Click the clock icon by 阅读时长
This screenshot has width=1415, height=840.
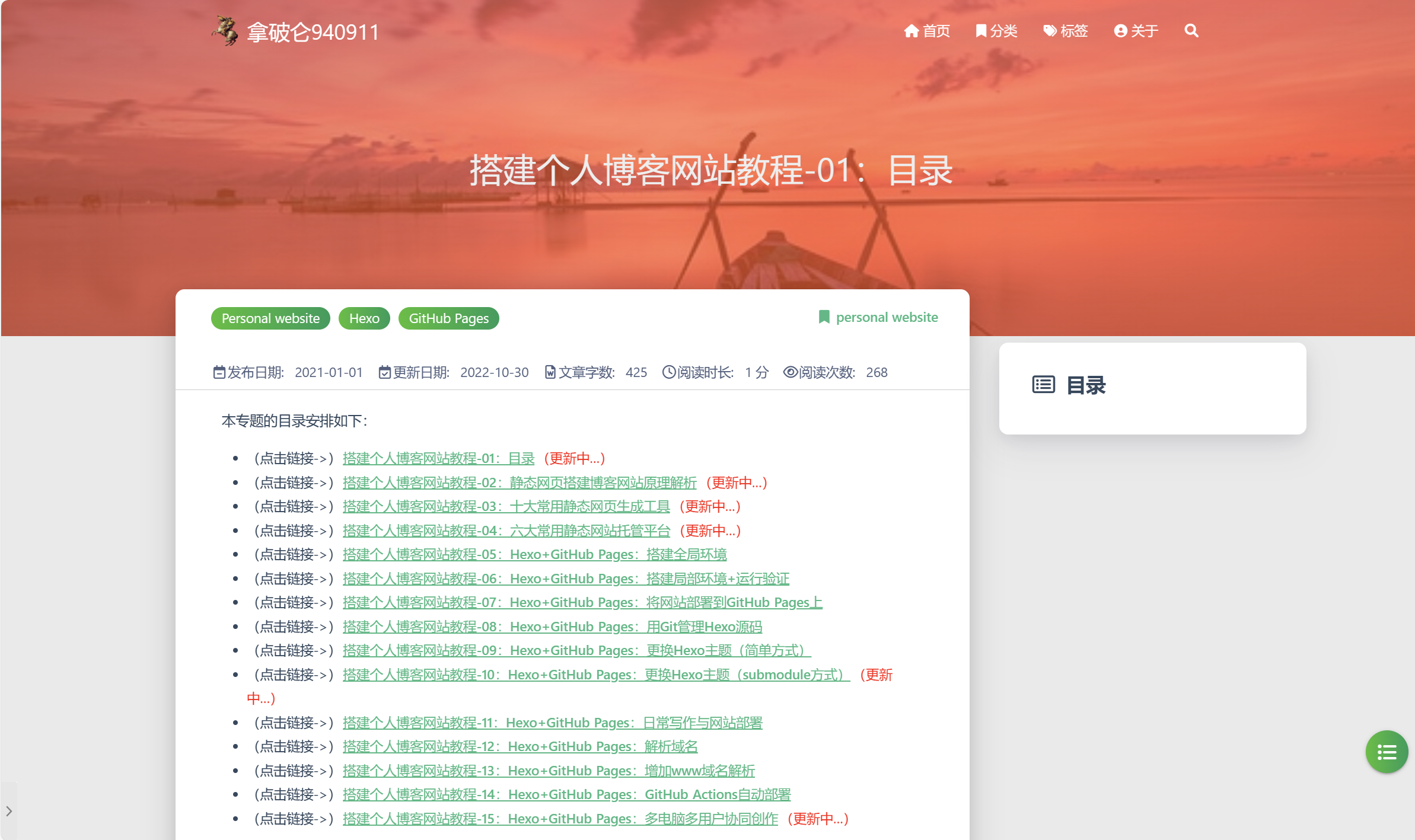coord(668,372)
